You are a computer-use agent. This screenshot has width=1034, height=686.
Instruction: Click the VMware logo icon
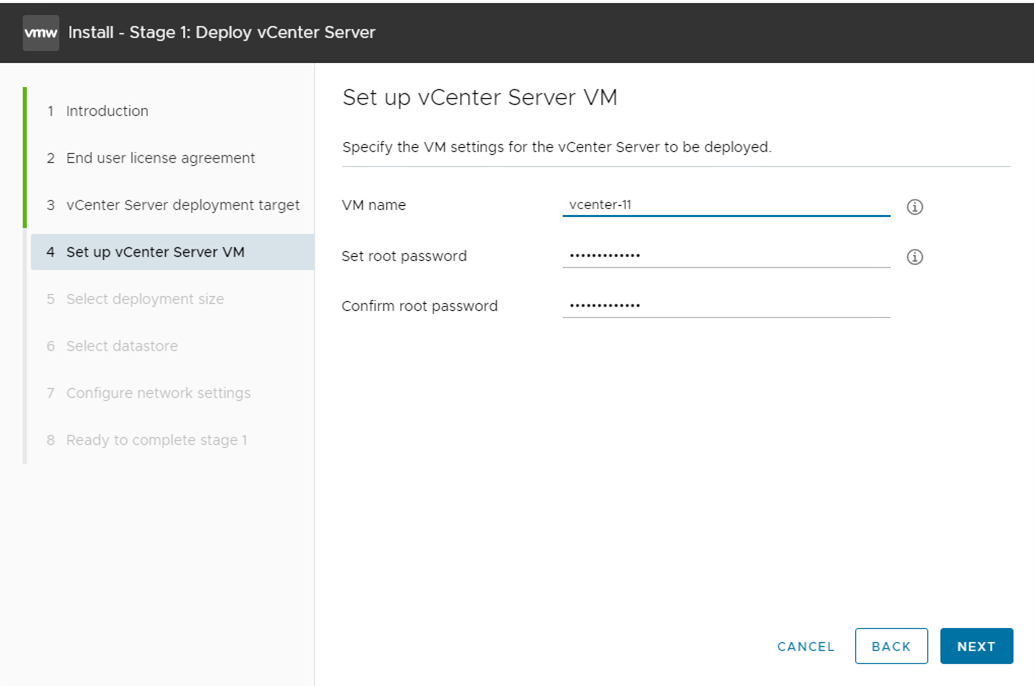pyautogui.click(x=40, y=33)
